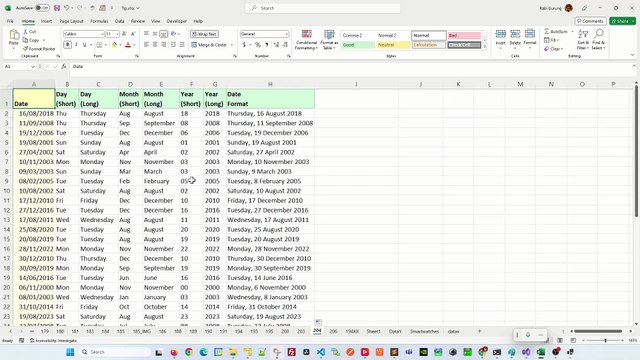Toggle Italic formatting
Viewport: 640px width, 360px height.
(76, 44)
